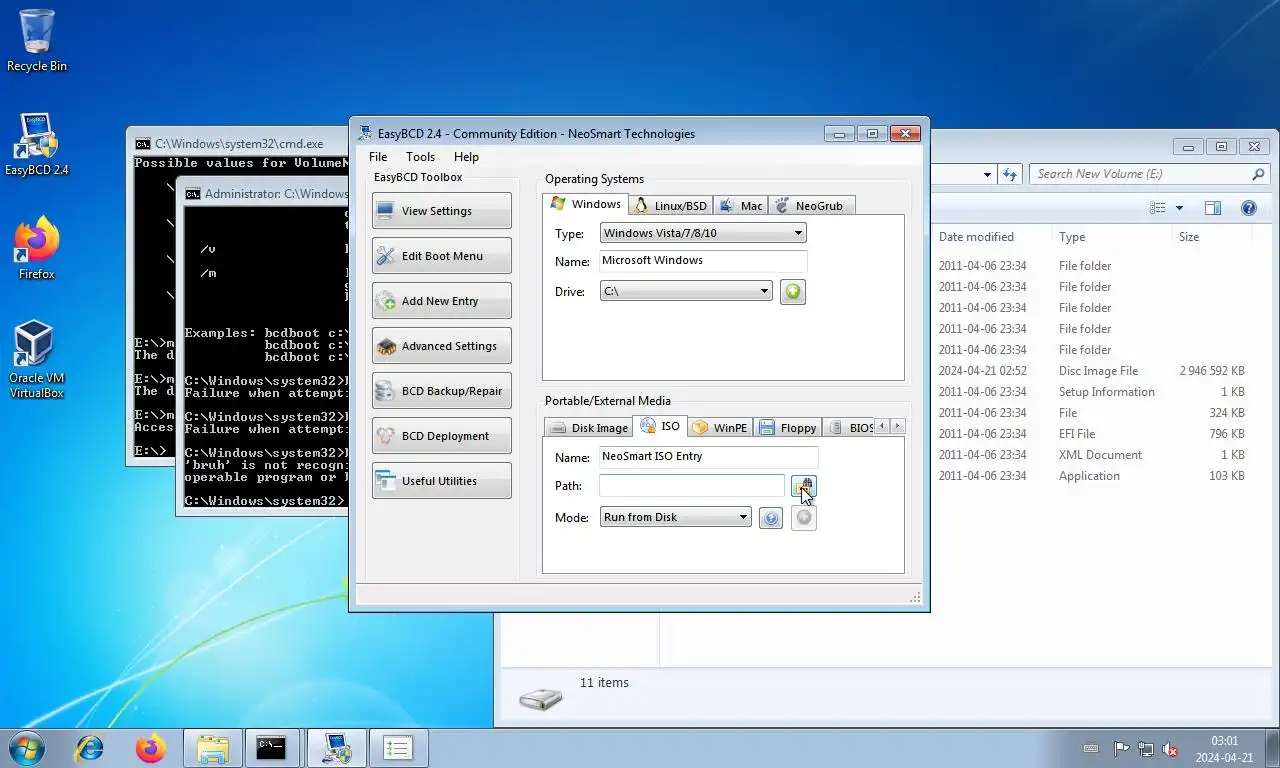Open Edit Boot Menu section
1280x768 pixels.
tap(441, 256)
